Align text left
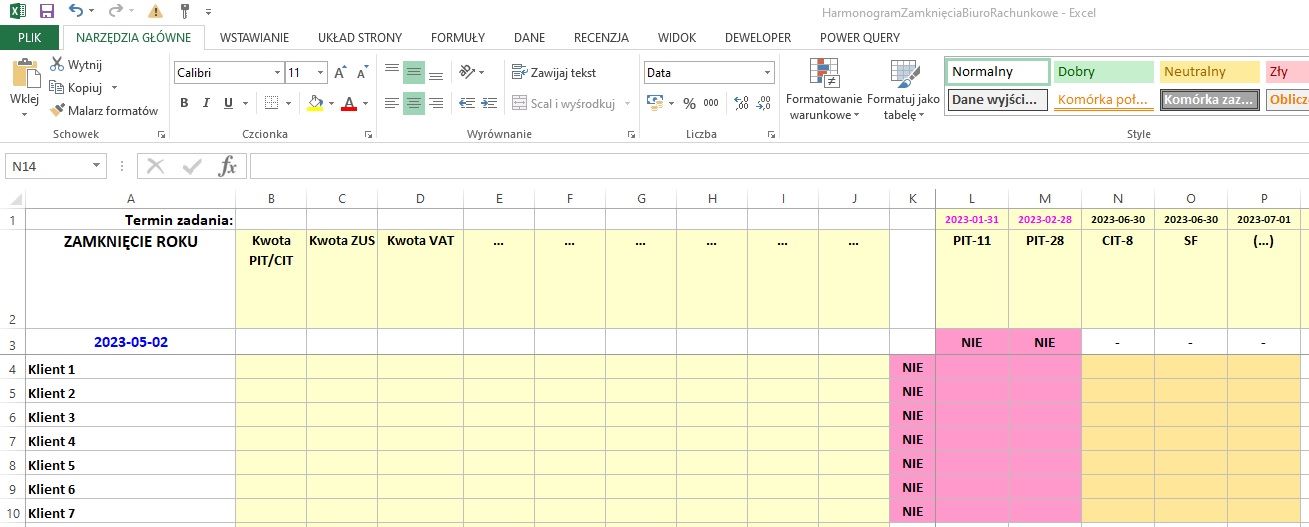The height and width of the screenshot is (527, 1309). click(391, 103)
